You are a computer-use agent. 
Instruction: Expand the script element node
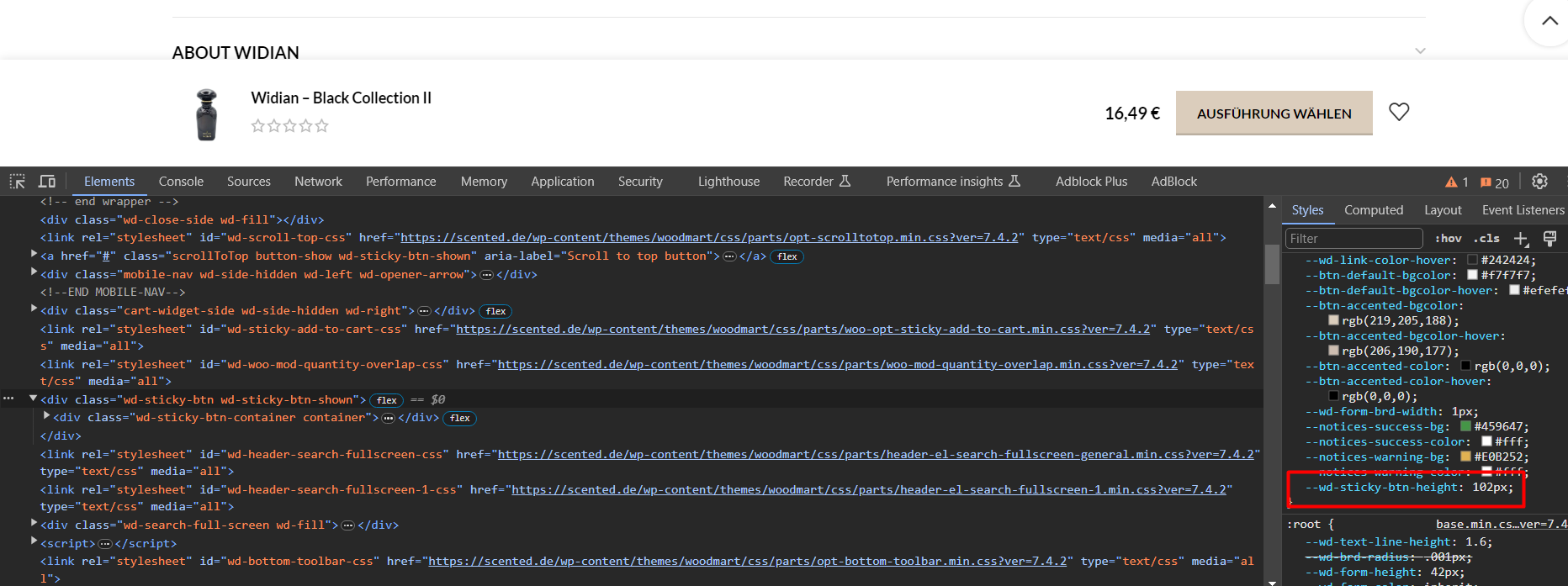[34, 541]
